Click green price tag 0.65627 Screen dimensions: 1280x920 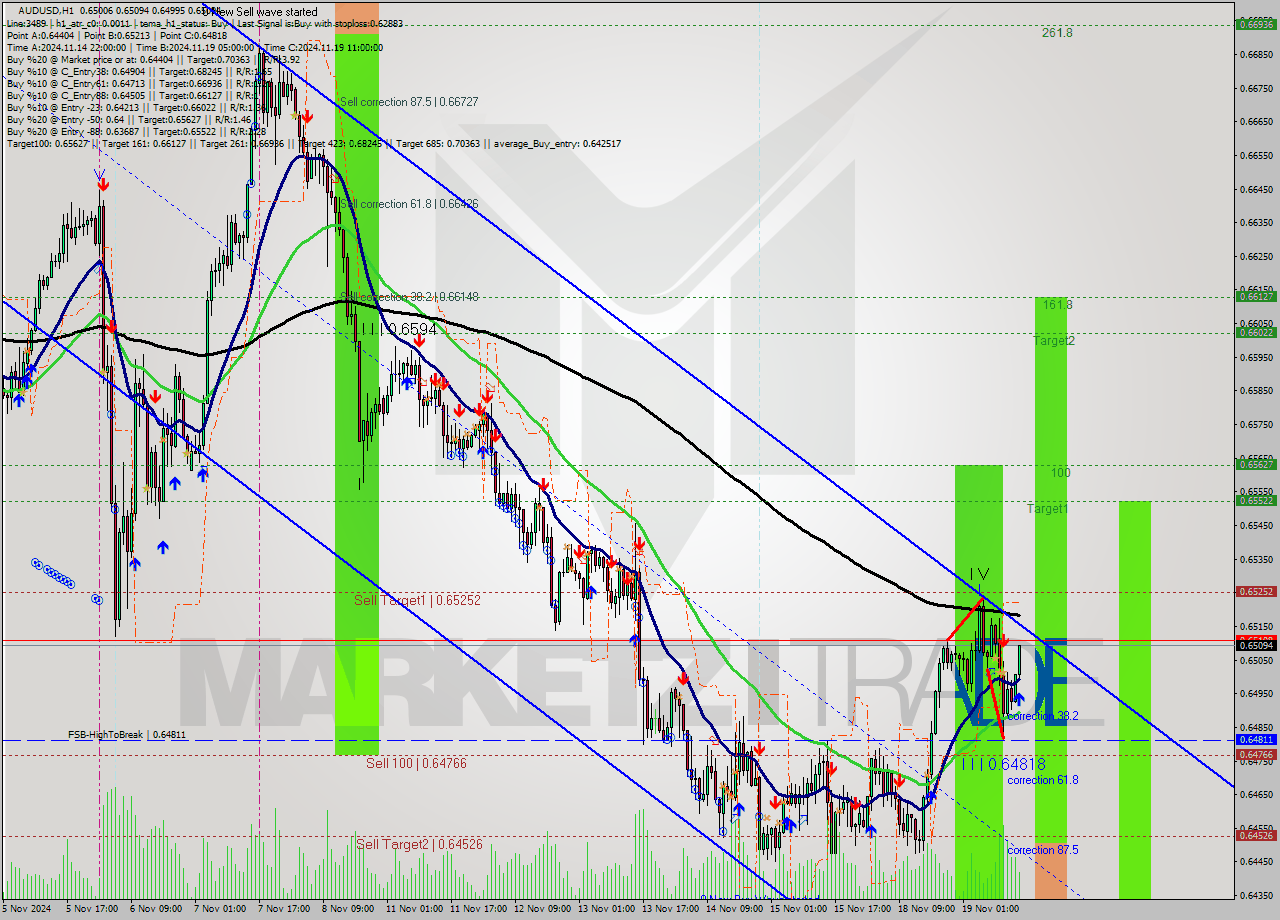pos(1255,464)
